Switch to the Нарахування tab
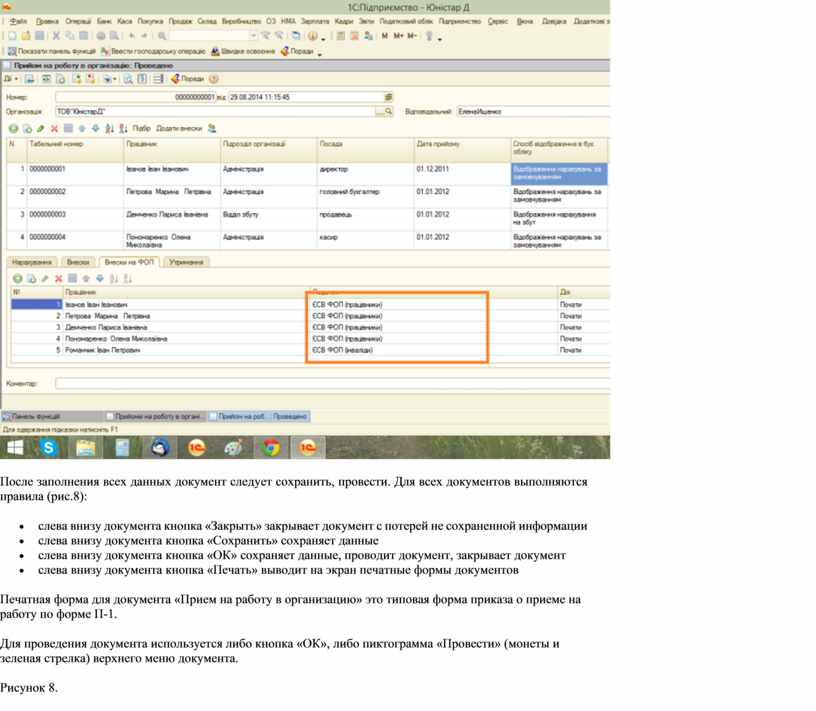 [x=32, y=262]
